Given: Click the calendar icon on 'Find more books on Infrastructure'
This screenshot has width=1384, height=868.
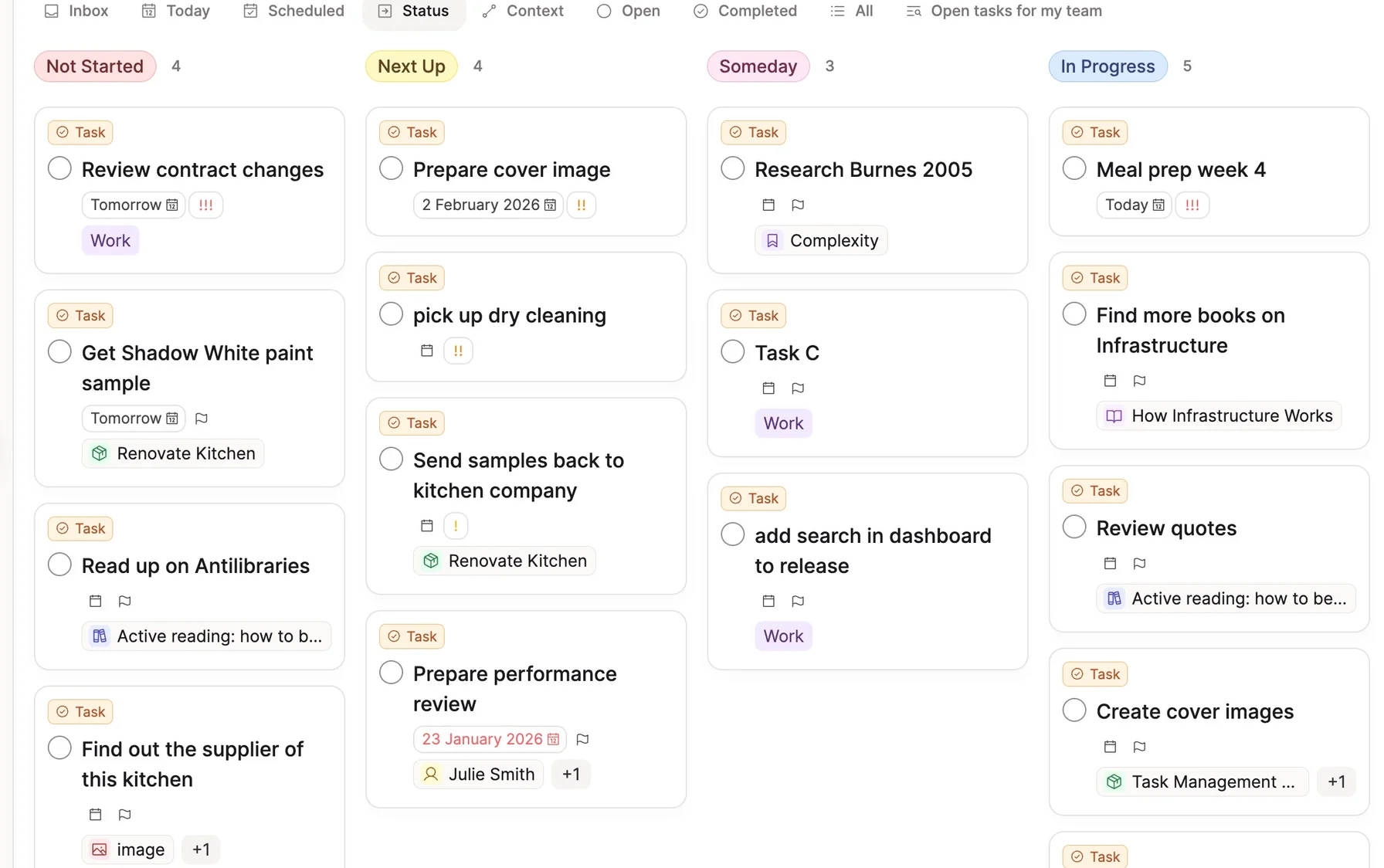Looking at the screenshot, I should pos(1110,380).
